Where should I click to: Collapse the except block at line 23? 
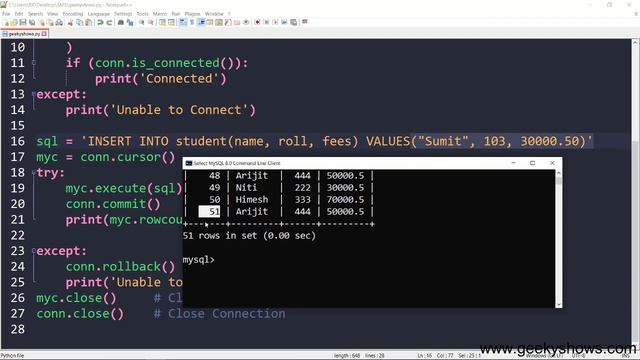click(x=34, y=251)
